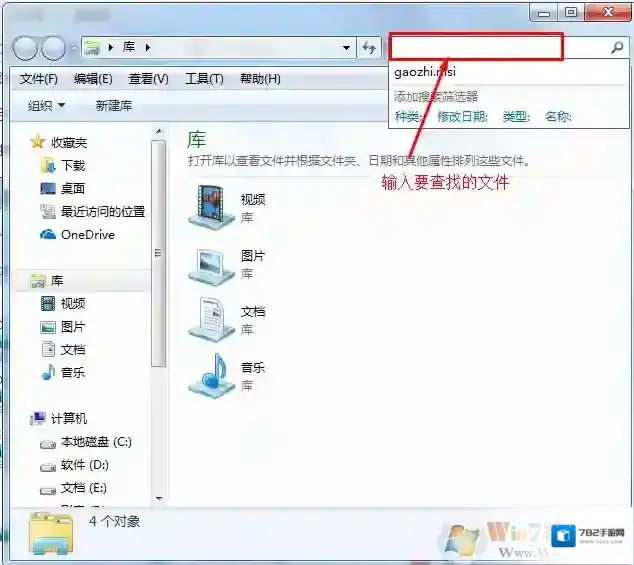Click the 新建库 button

click(114, 106)
